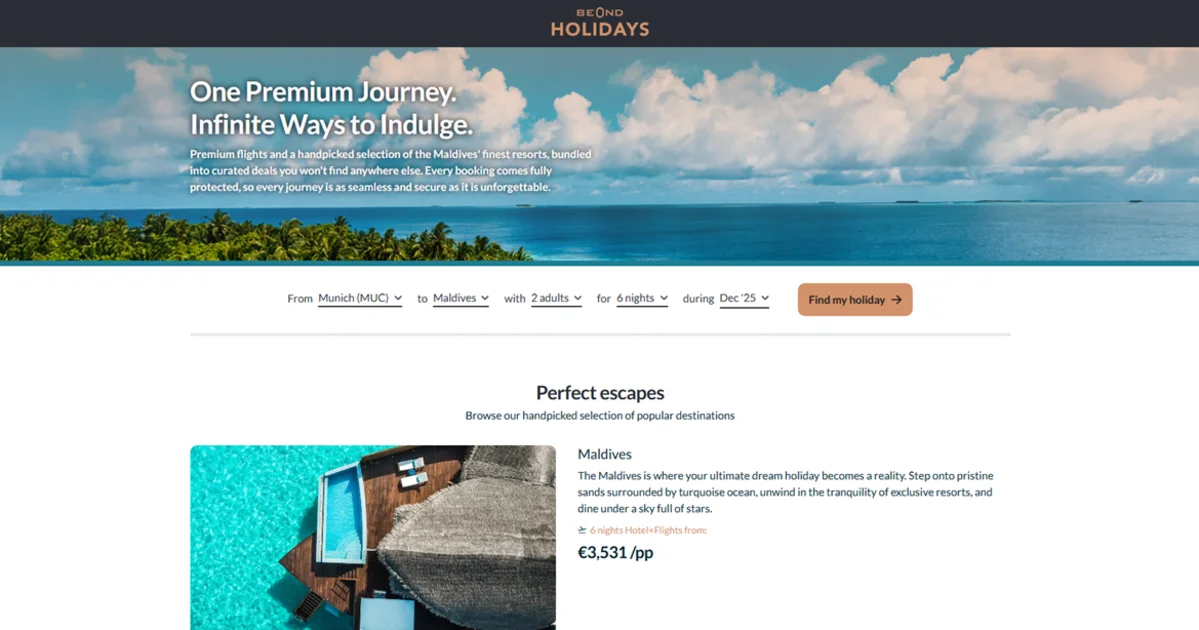Click the 6 nights Hotel+Flights from text
The height and width of the screenshot is (630, 1199).
[648, 530]
